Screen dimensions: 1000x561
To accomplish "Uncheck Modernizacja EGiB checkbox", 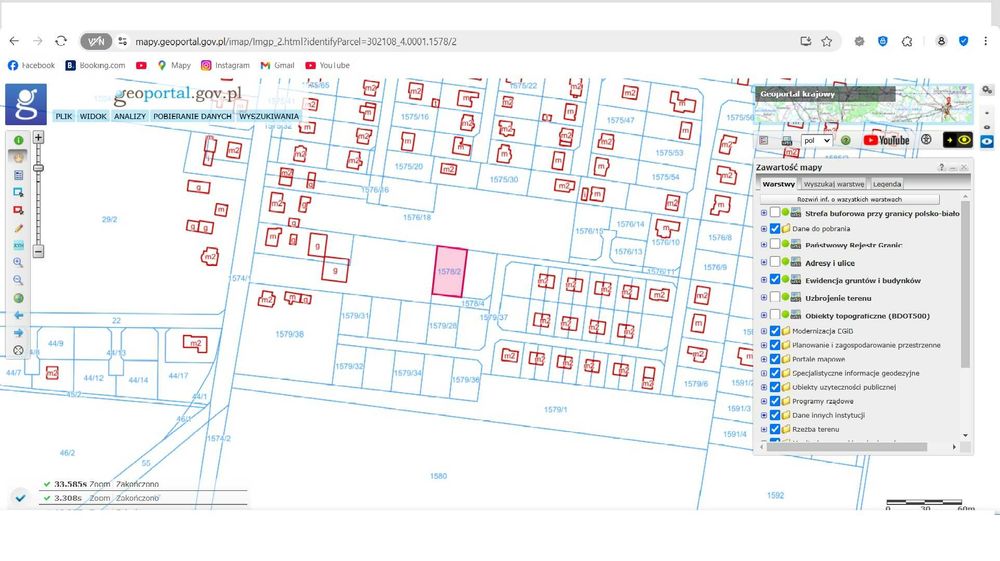I will [775, 331].
